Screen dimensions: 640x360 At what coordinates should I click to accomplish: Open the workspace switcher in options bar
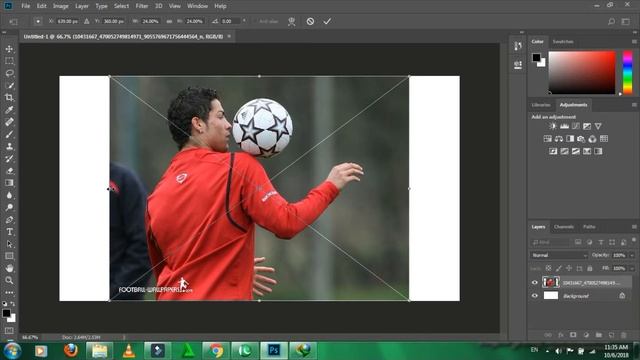coord(626,22)
